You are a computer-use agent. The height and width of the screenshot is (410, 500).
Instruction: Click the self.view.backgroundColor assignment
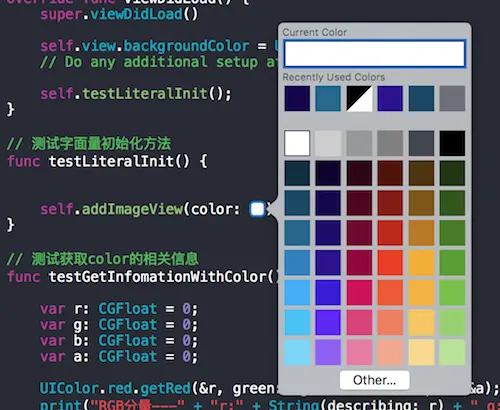[158, 46]
